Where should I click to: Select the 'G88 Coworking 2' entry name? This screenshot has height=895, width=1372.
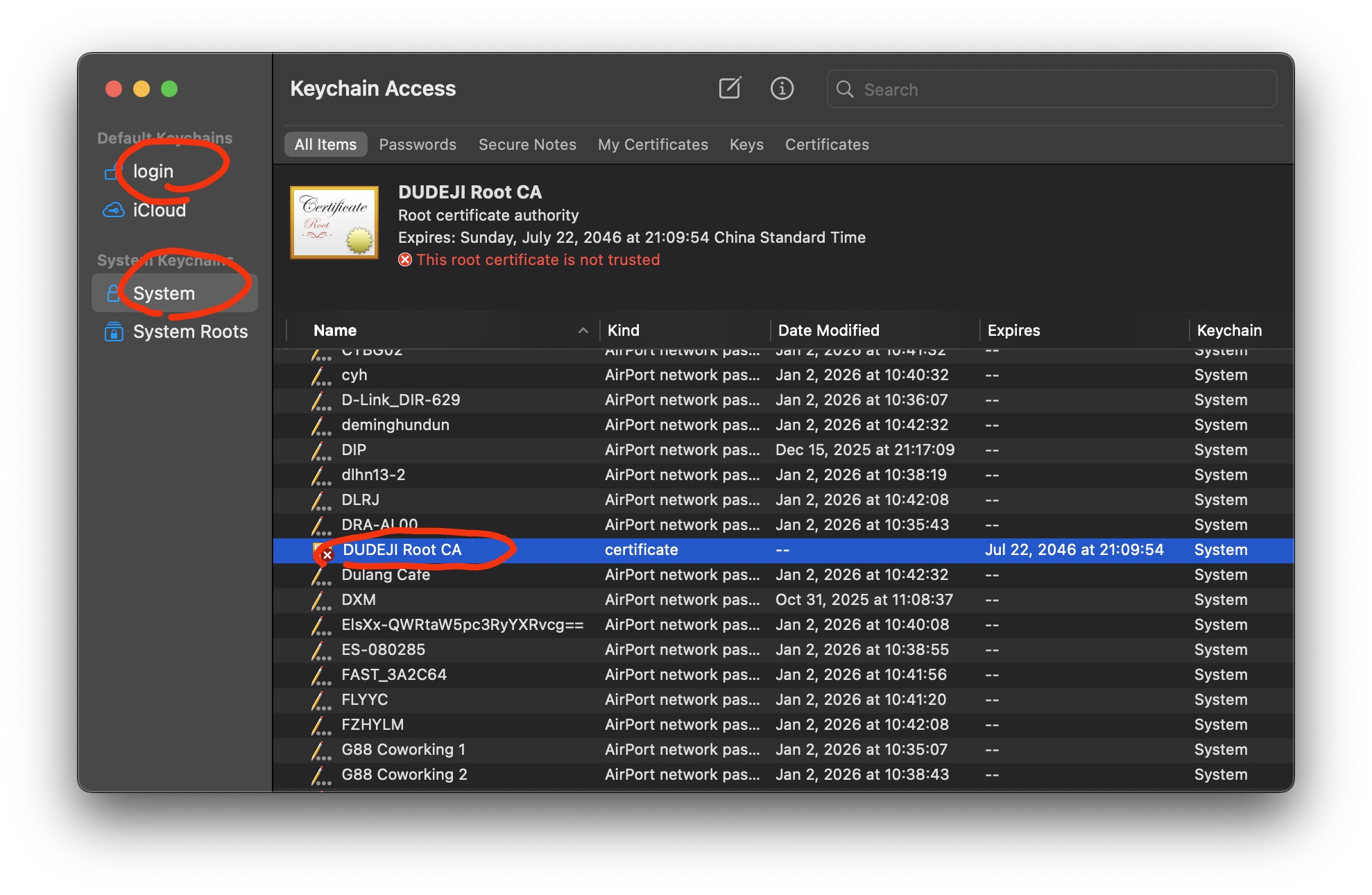click(x=404, y=775)
